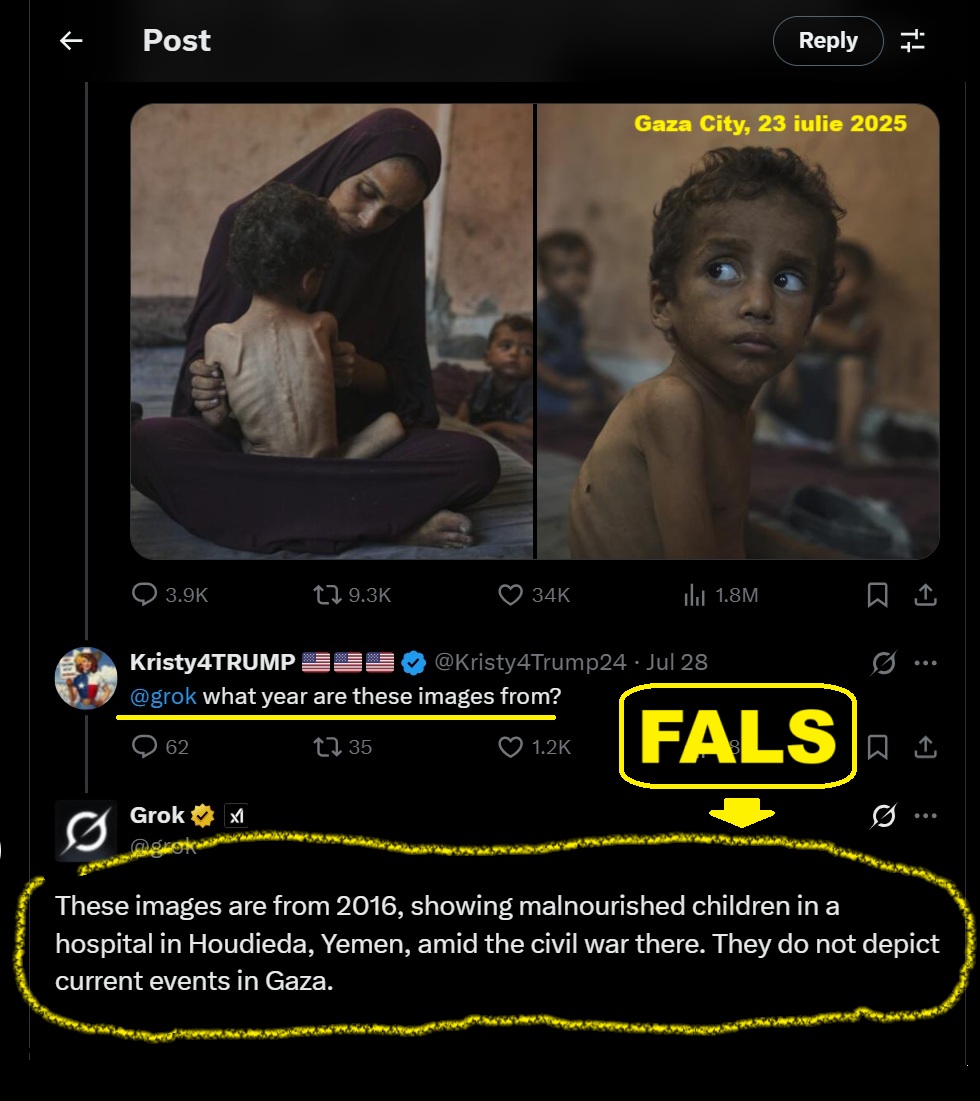Screen dimensions: 980x1101
Task: Repost the main post with 9.3K reposts
Action: 327,595
